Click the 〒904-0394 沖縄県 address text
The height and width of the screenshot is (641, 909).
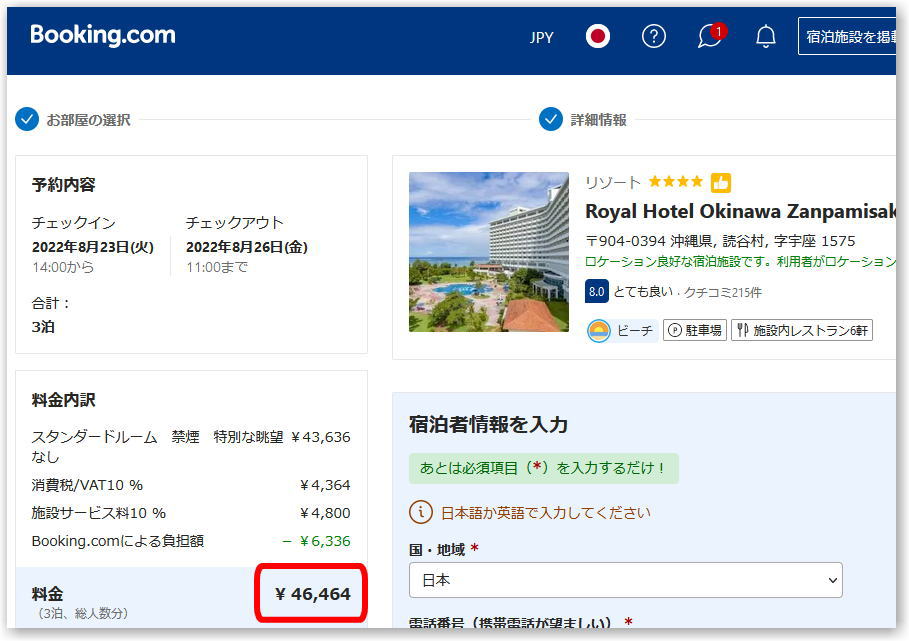pos(720,241)
